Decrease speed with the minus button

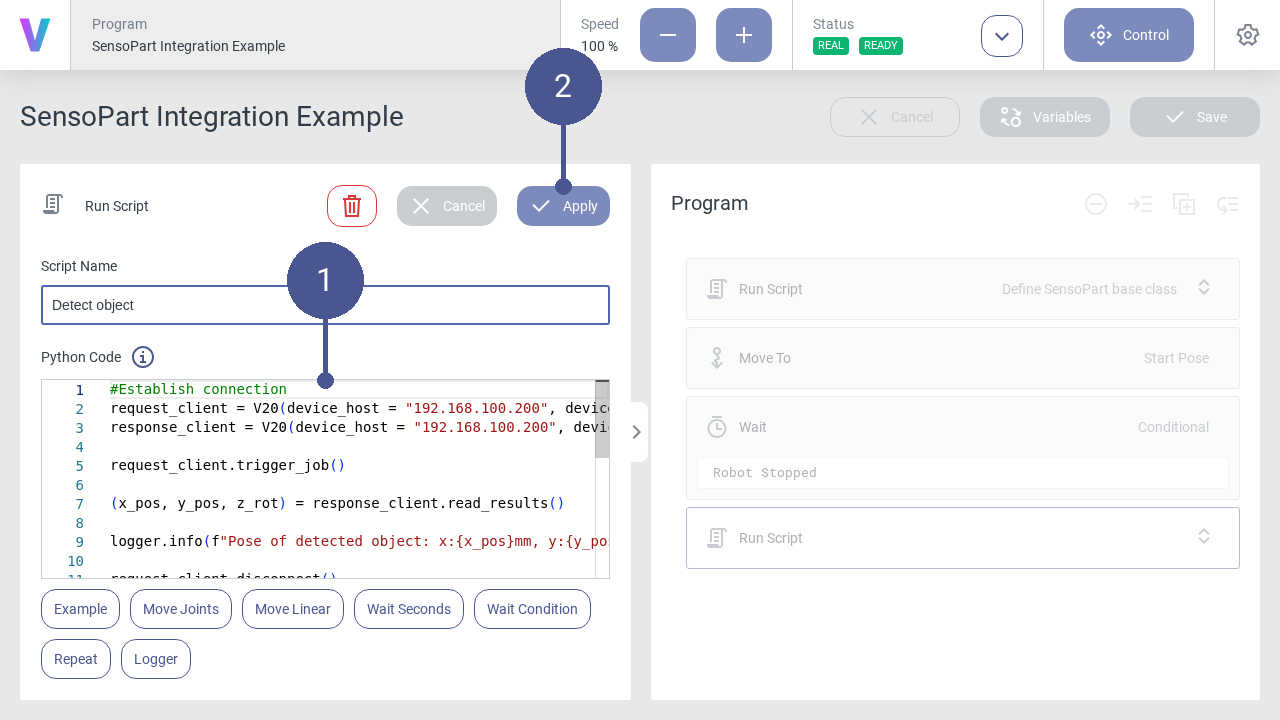668,35
